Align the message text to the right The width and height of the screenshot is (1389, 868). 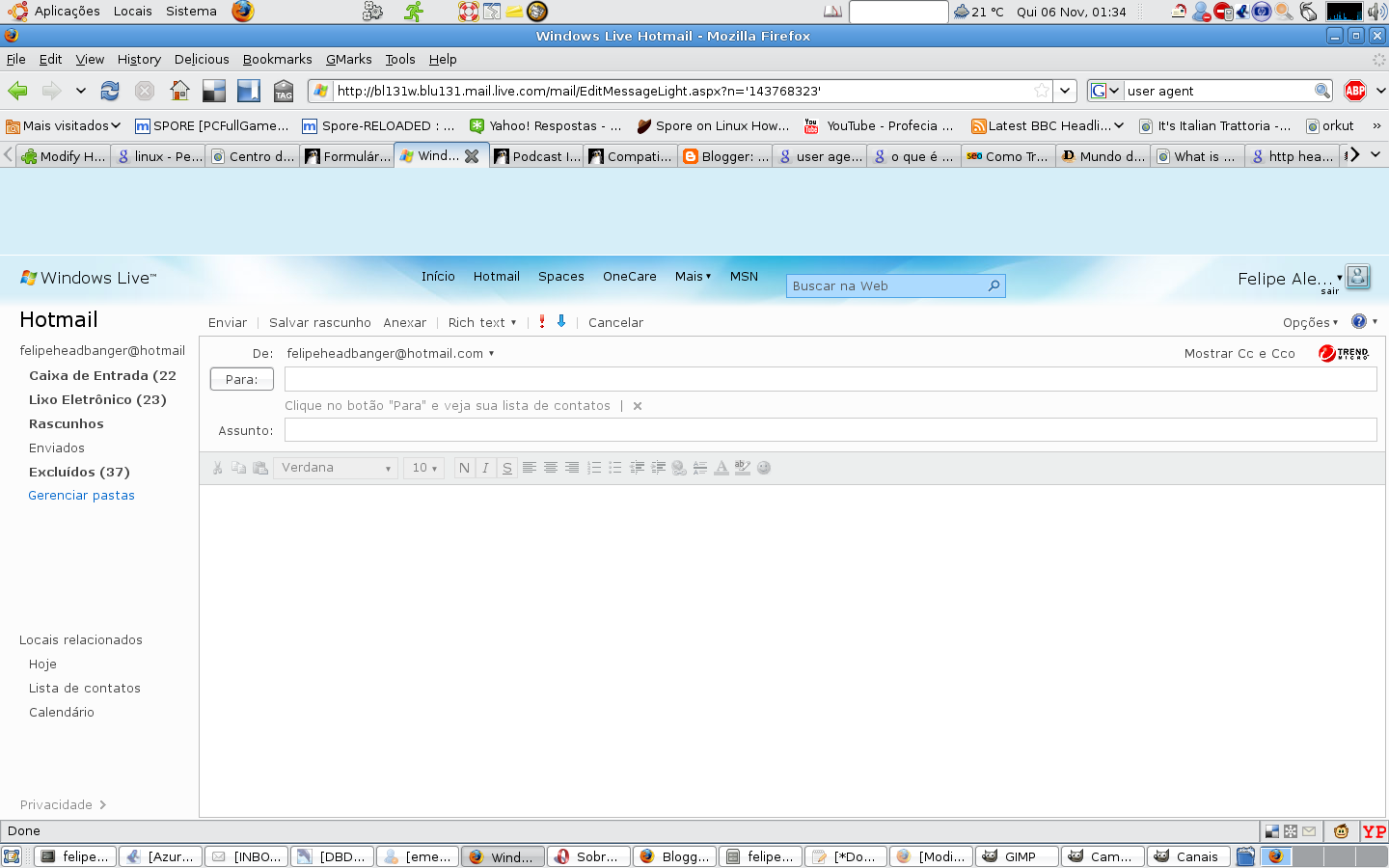coord(572,468)
